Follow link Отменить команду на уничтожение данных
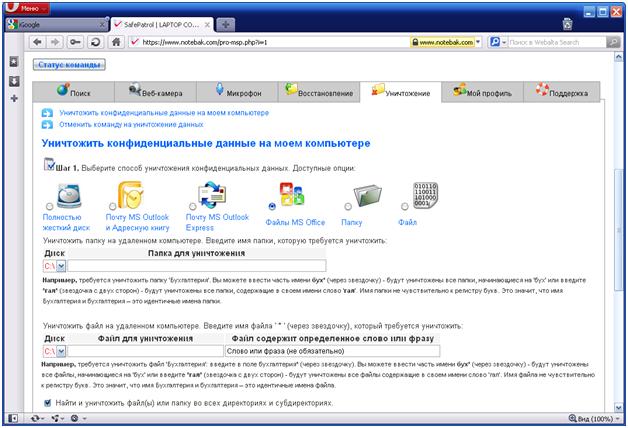This screenshot has height=428, width=628. point(131,125)
